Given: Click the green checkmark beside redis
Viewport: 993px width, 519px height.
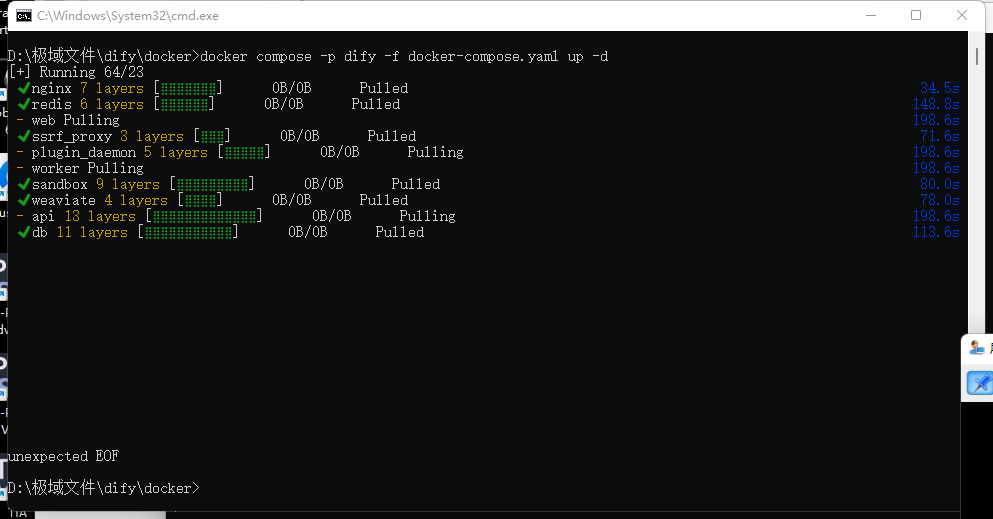Looking at the screenshot, I should (x=24, y=104).
